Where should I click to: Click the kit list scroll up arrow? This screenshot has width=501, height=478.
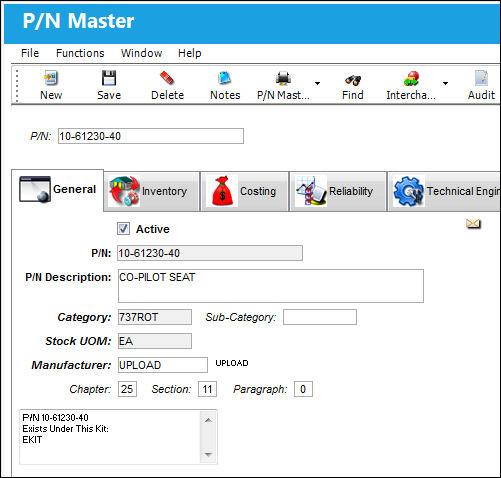pyautogui.click(x=208, y=420)
